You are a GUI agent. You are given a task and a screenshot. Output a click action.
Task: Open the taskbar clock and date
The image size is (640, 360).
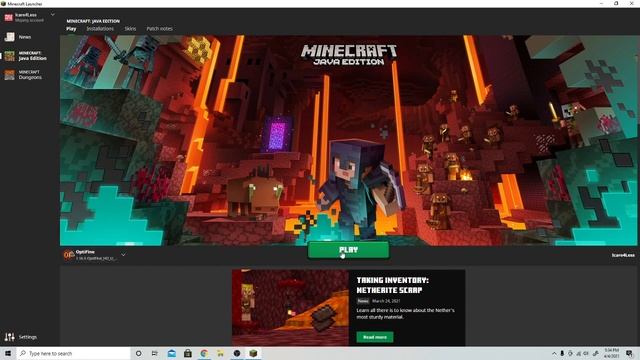[611, 353]
